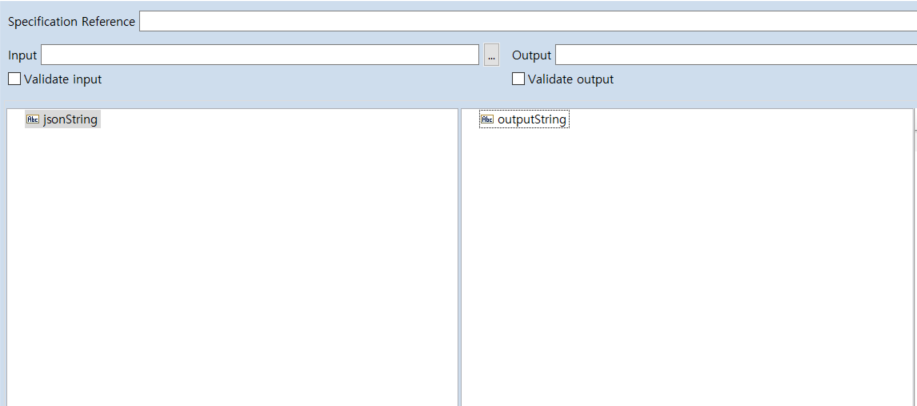The width and height of the screenshot is (917, 406).
Task: Click the Output field label
Action: (531, 55)
